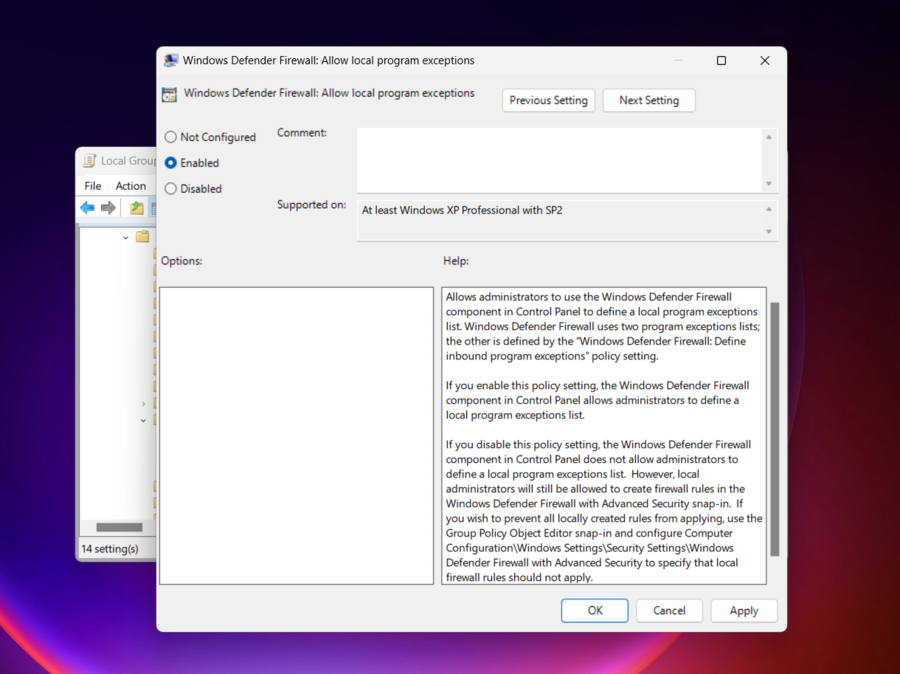The image size is (900, 674).
Task: Maximize the policy settings dialog
Action: [721, 61]
